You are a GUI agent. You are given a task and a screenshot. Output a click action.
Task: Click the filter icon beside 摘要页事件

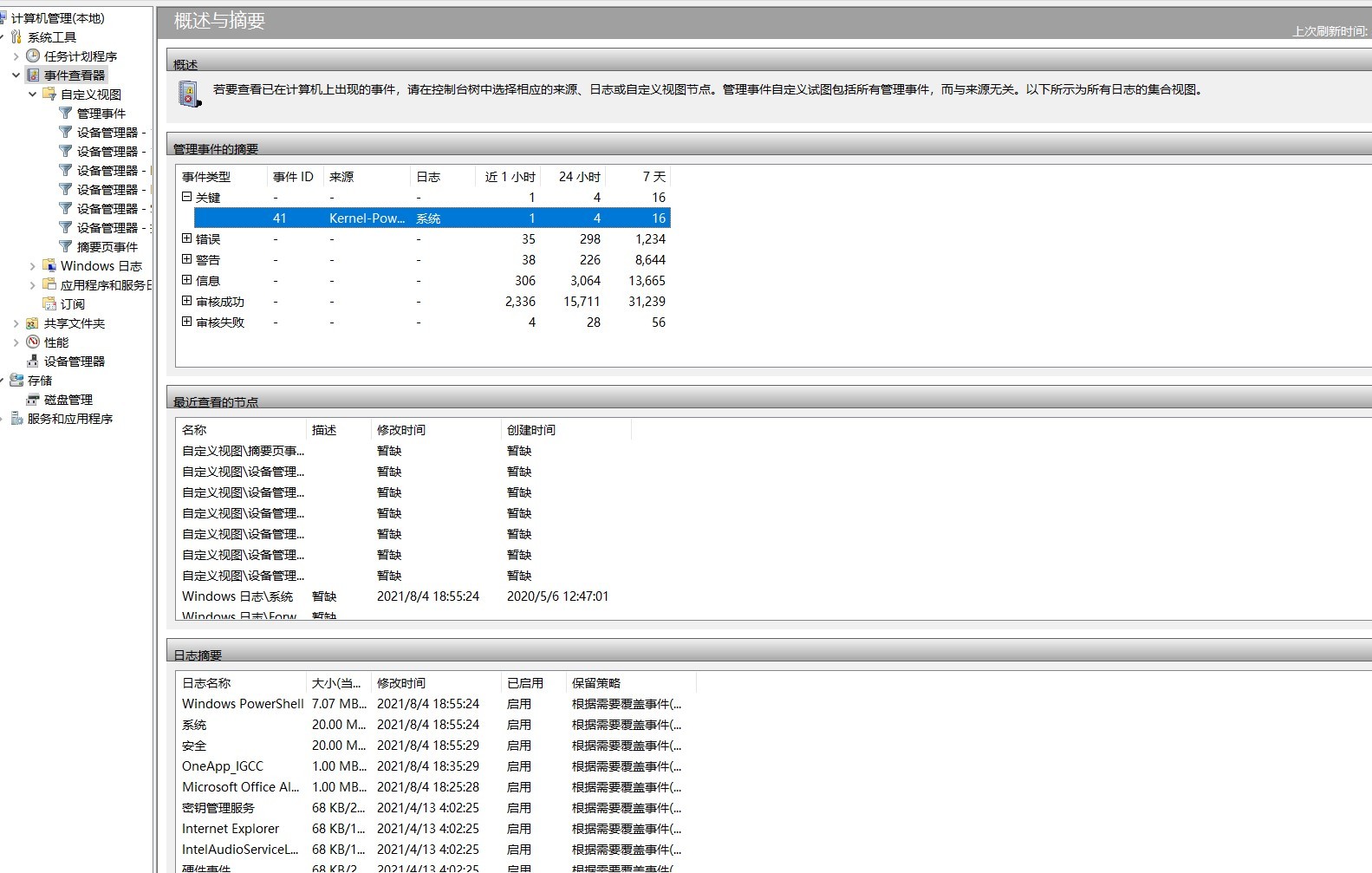[66, 246]
